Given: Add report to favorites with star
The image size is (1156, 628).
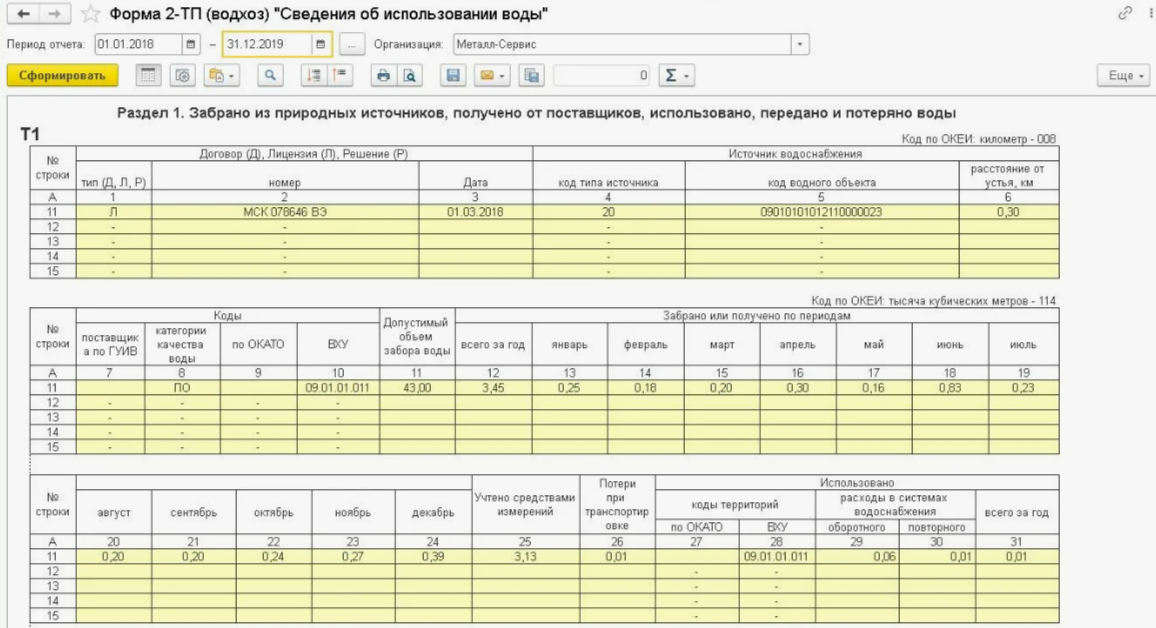Looking at the screenshot, I should (90, 14).
